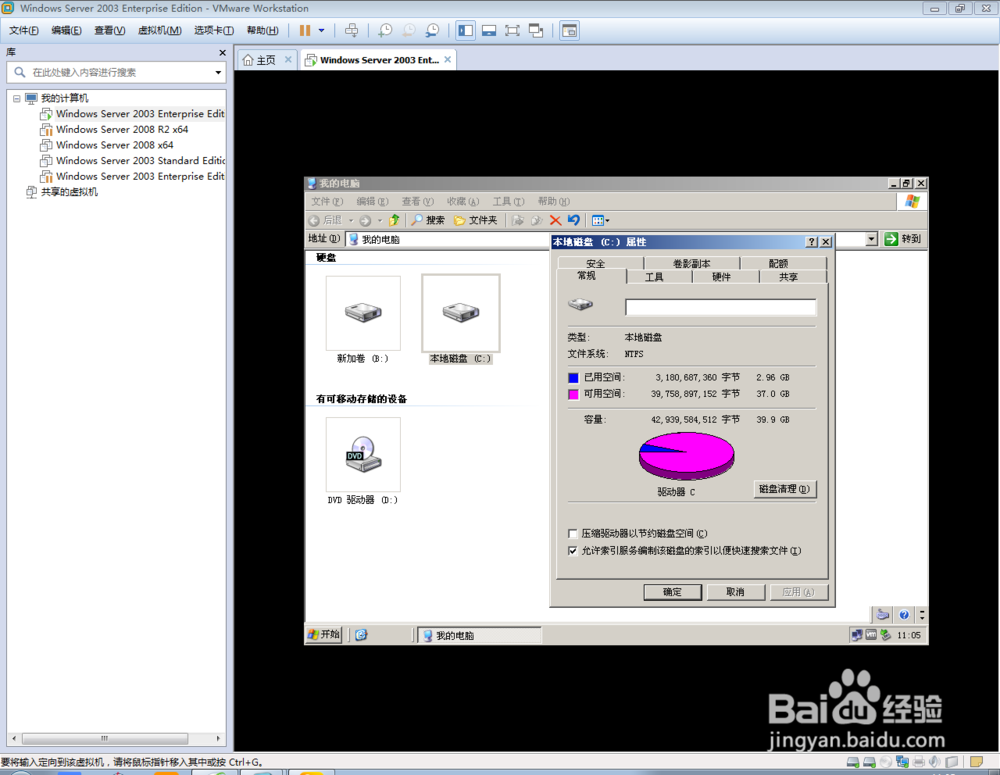Click the blue undo arrow toolbar icon
The width and height of the screenshot is (1000, 775).
(574, 220)
